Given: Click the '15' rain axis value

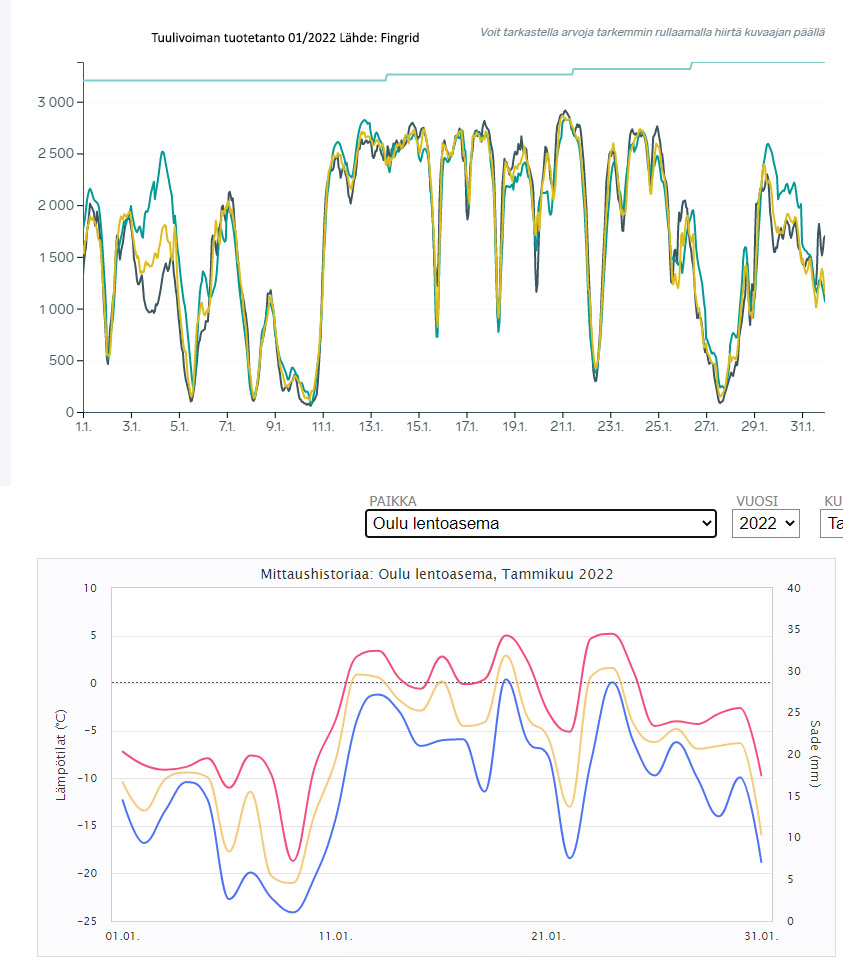Looking at the screenshot, I should [x=794, y=796].
